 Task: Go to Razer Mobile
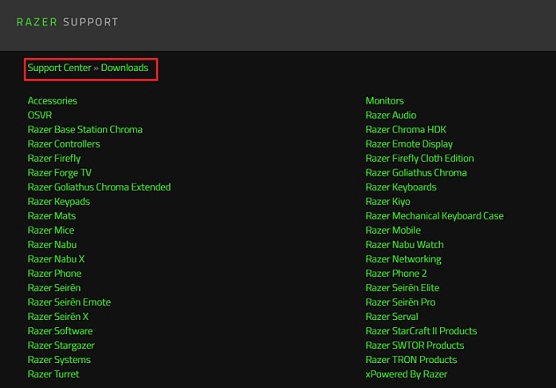[393, 231]
